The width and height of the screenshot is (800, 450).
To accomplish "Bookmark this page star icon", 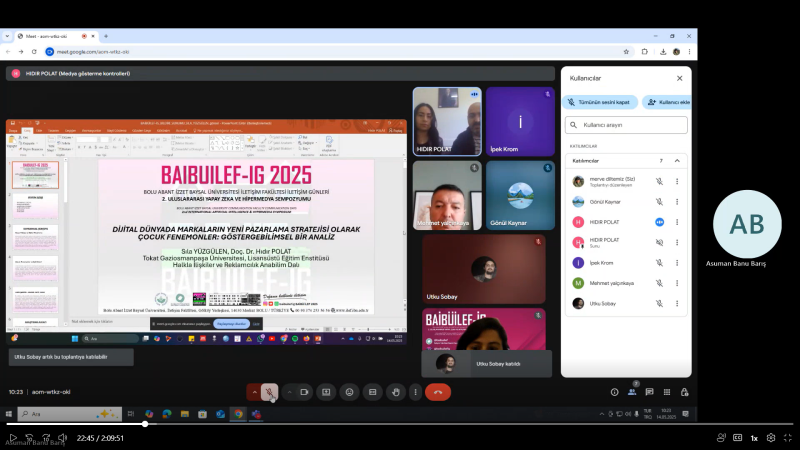I will [626, 52].
